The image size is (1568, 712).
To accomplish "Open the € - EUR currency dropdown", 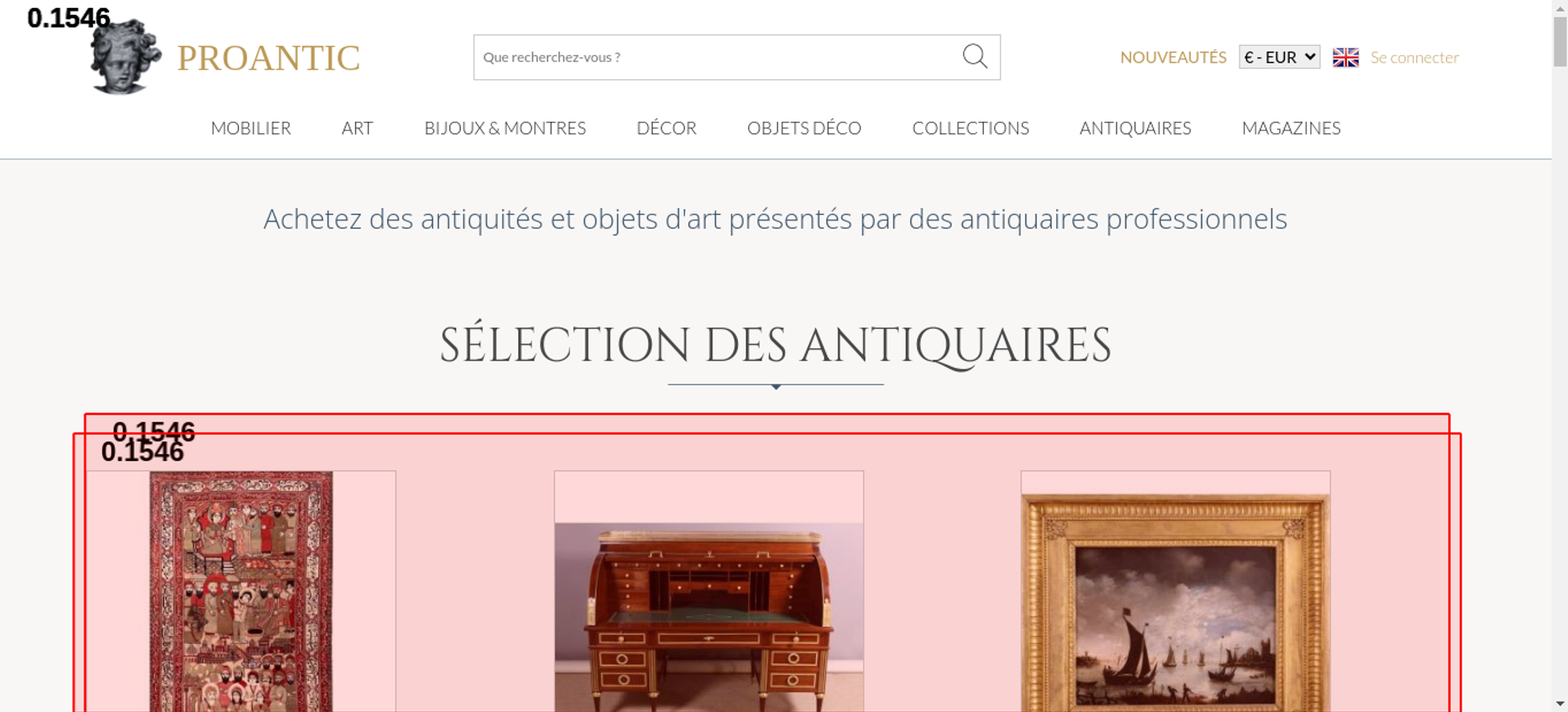I will coord(1279,57).
